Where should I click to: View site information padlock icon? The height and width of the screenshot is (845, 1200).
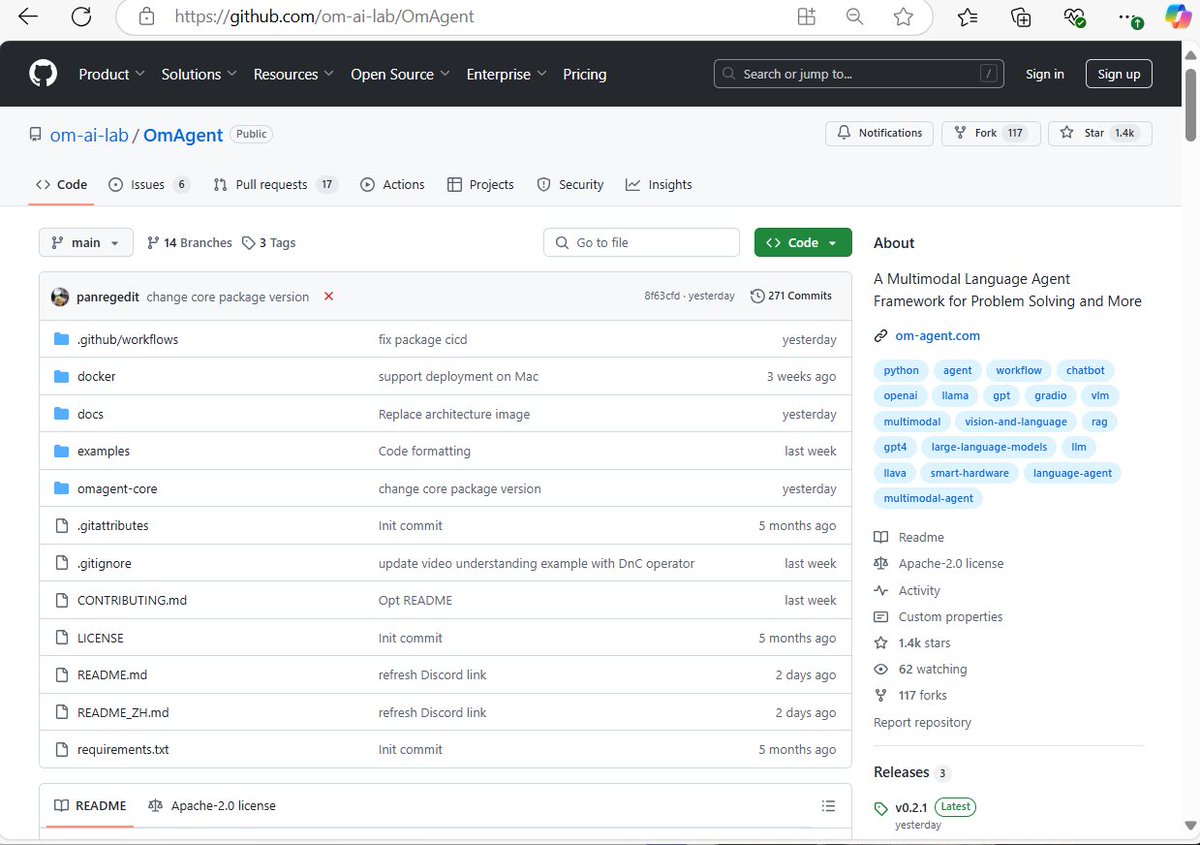pos(147,17)
